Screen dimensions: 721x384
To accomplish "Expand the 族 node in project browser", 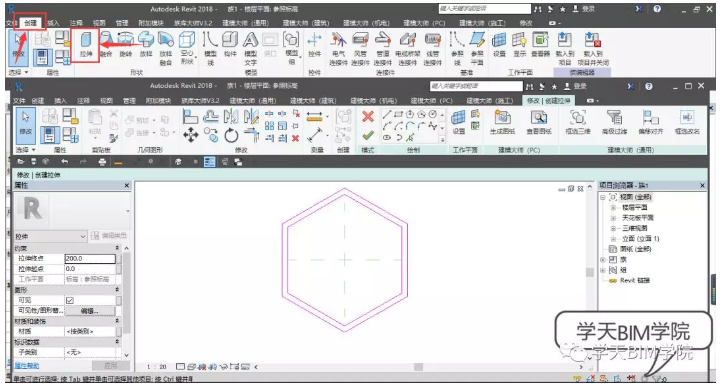I will click(x=603, y=260).
